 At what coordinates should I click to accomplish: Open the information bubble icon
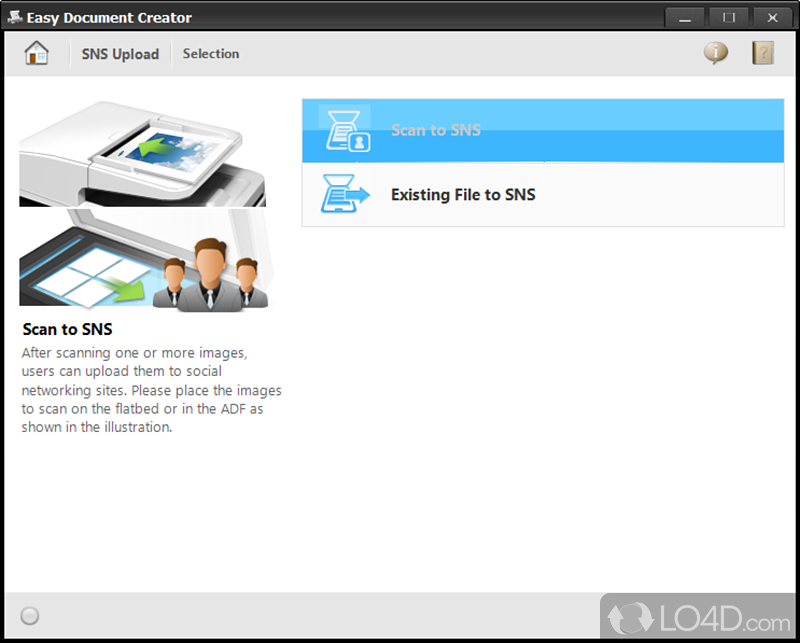[715, 53]
